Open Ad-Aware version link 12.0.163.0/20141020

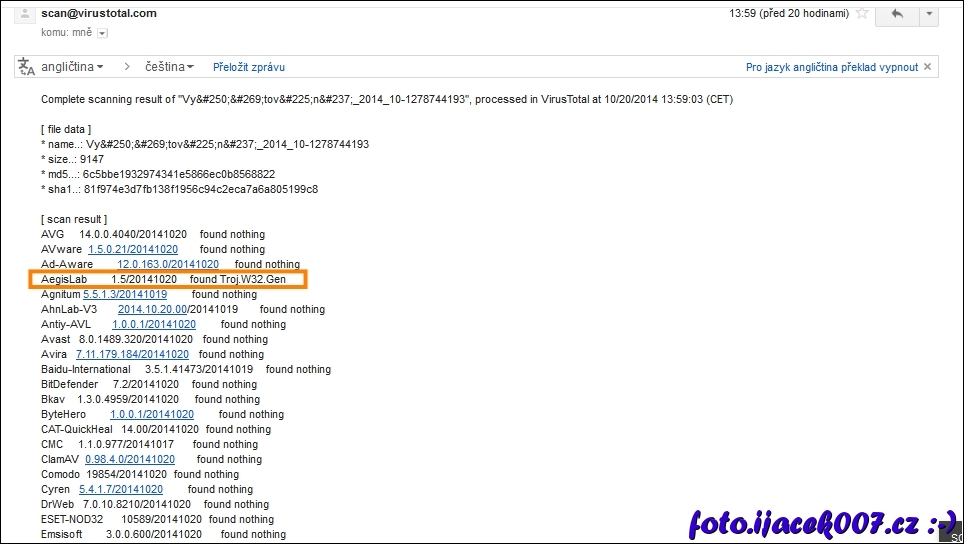point(168,264)
